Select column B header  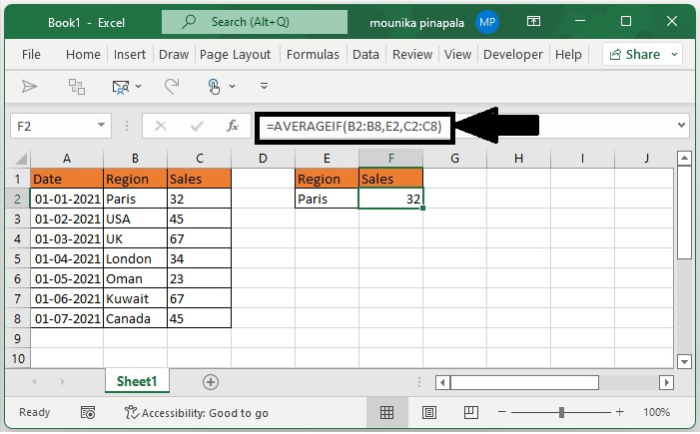(x=135, y=158)
